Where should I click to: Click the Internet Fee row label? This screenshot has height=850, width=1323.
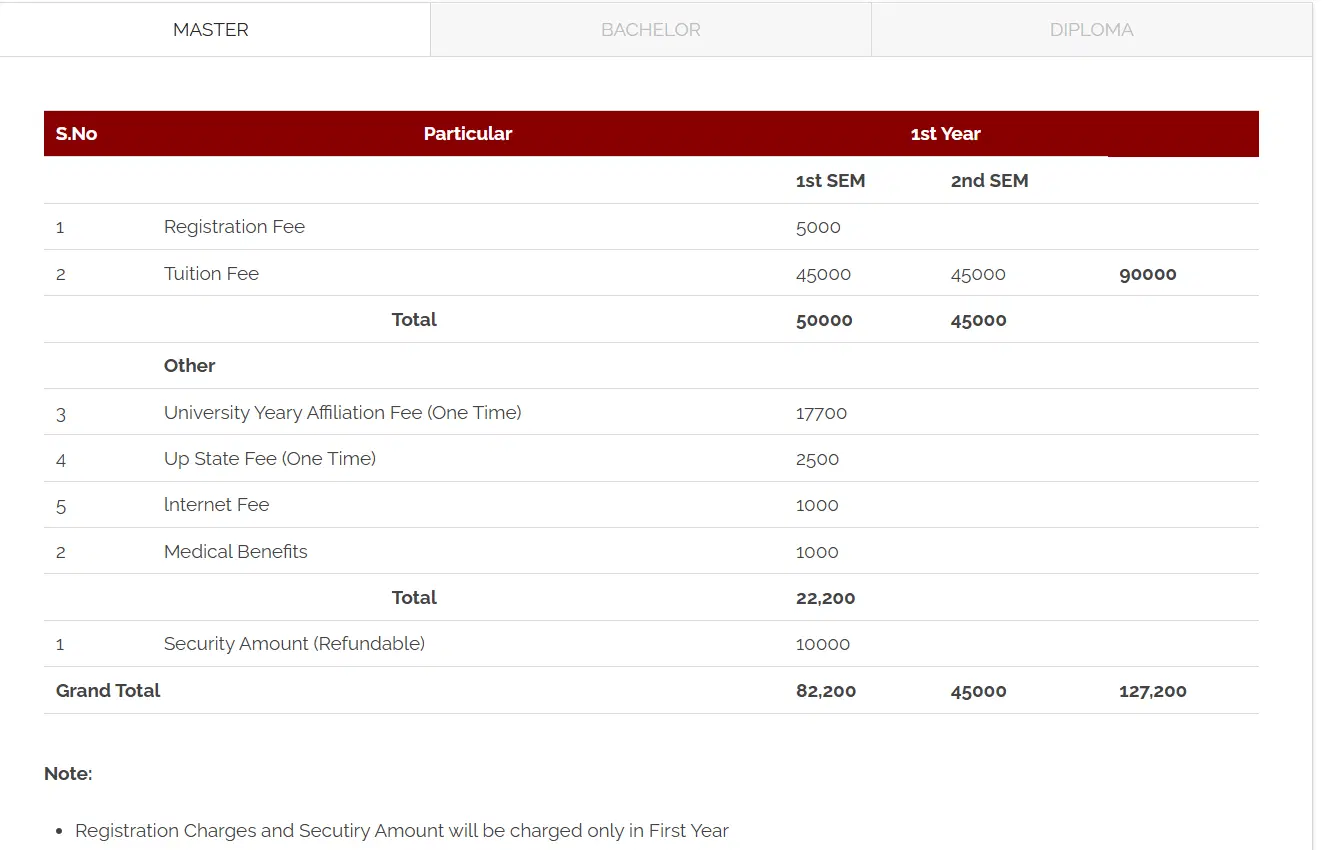tap(216, 505)
